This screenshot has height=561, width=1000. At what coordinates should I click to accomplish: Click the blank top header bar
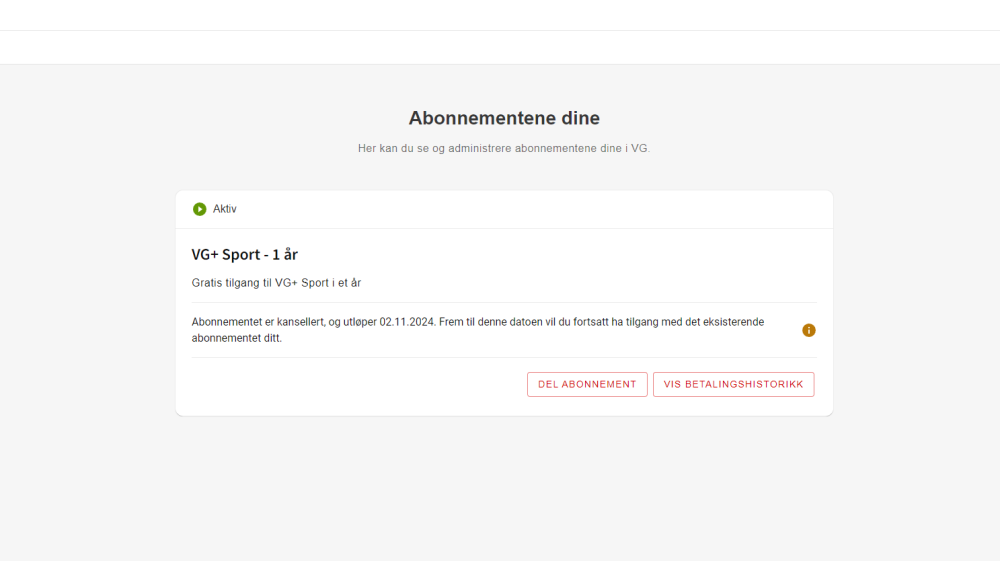pos(500,15)
